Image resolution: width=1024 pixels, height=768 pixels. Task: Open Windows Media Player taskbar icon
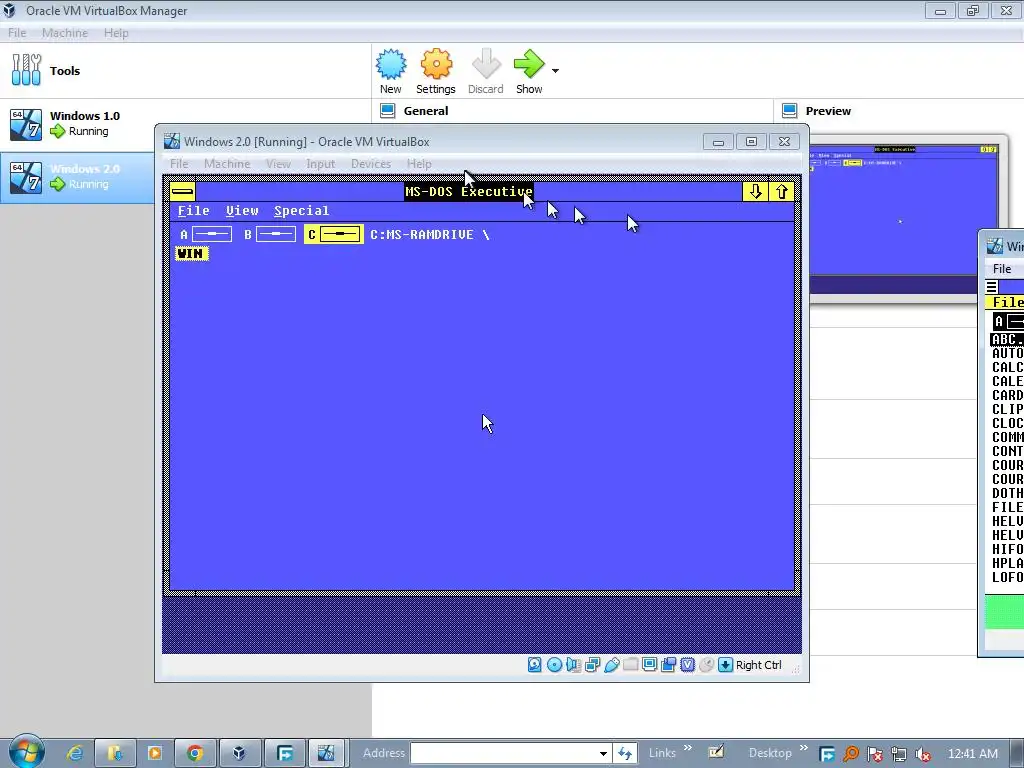pos(155,753)
